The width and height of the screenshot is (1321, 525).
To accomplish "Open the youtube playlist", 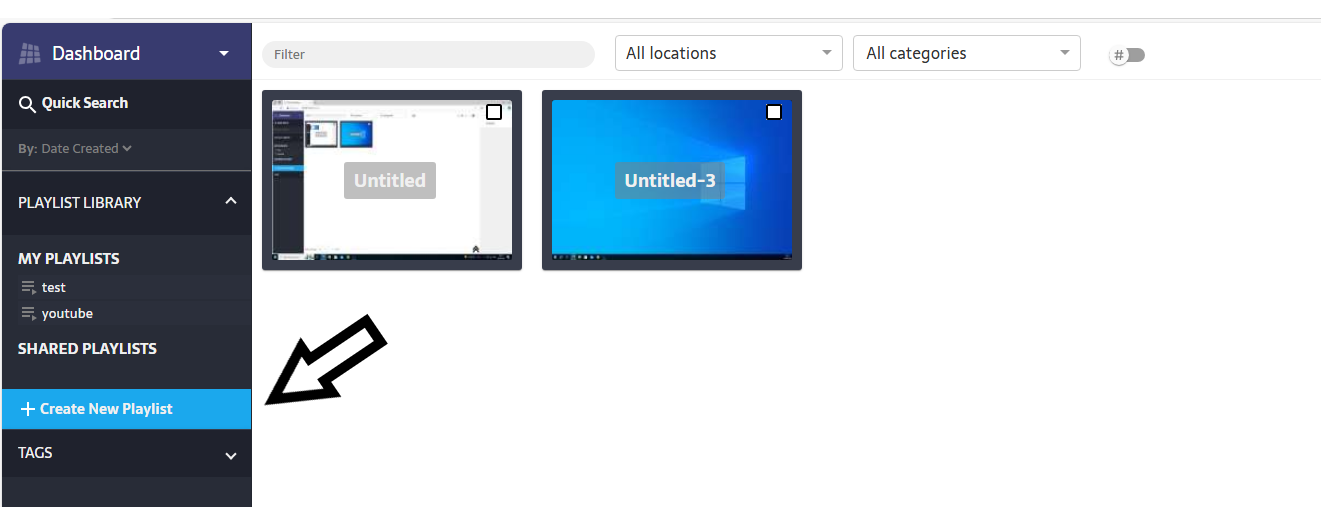I will (x=67, y=314).
